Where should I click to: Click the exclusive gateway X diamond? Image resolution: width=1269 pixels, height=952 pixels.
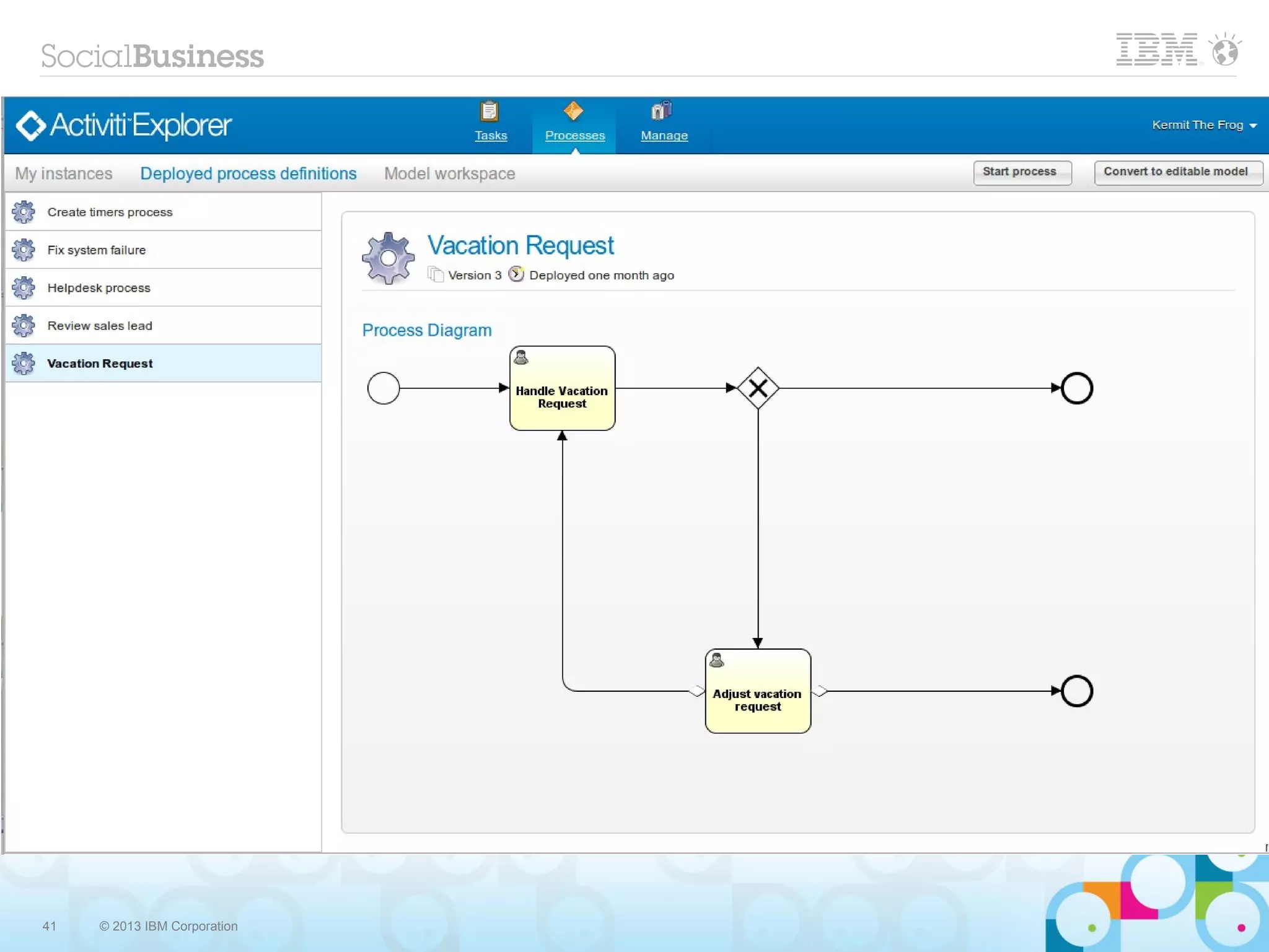758,388
